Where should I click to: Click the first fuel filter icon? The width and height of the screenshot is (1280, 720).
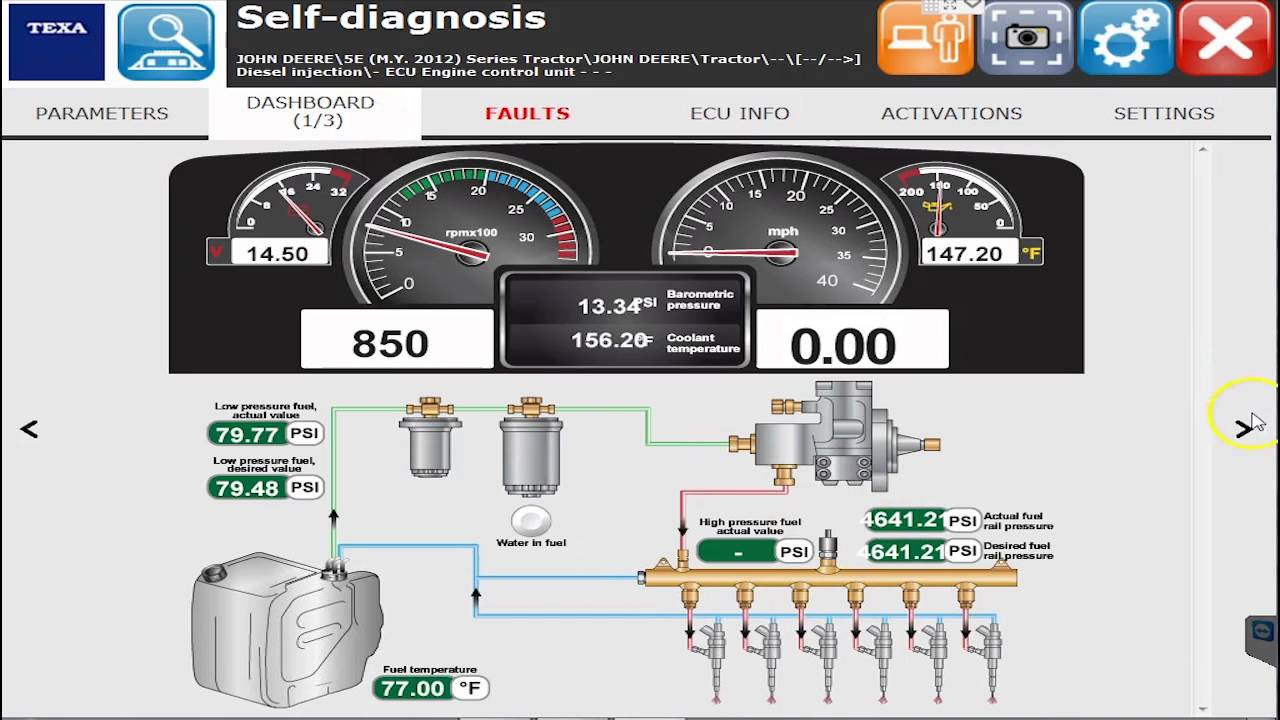point(430,436)
